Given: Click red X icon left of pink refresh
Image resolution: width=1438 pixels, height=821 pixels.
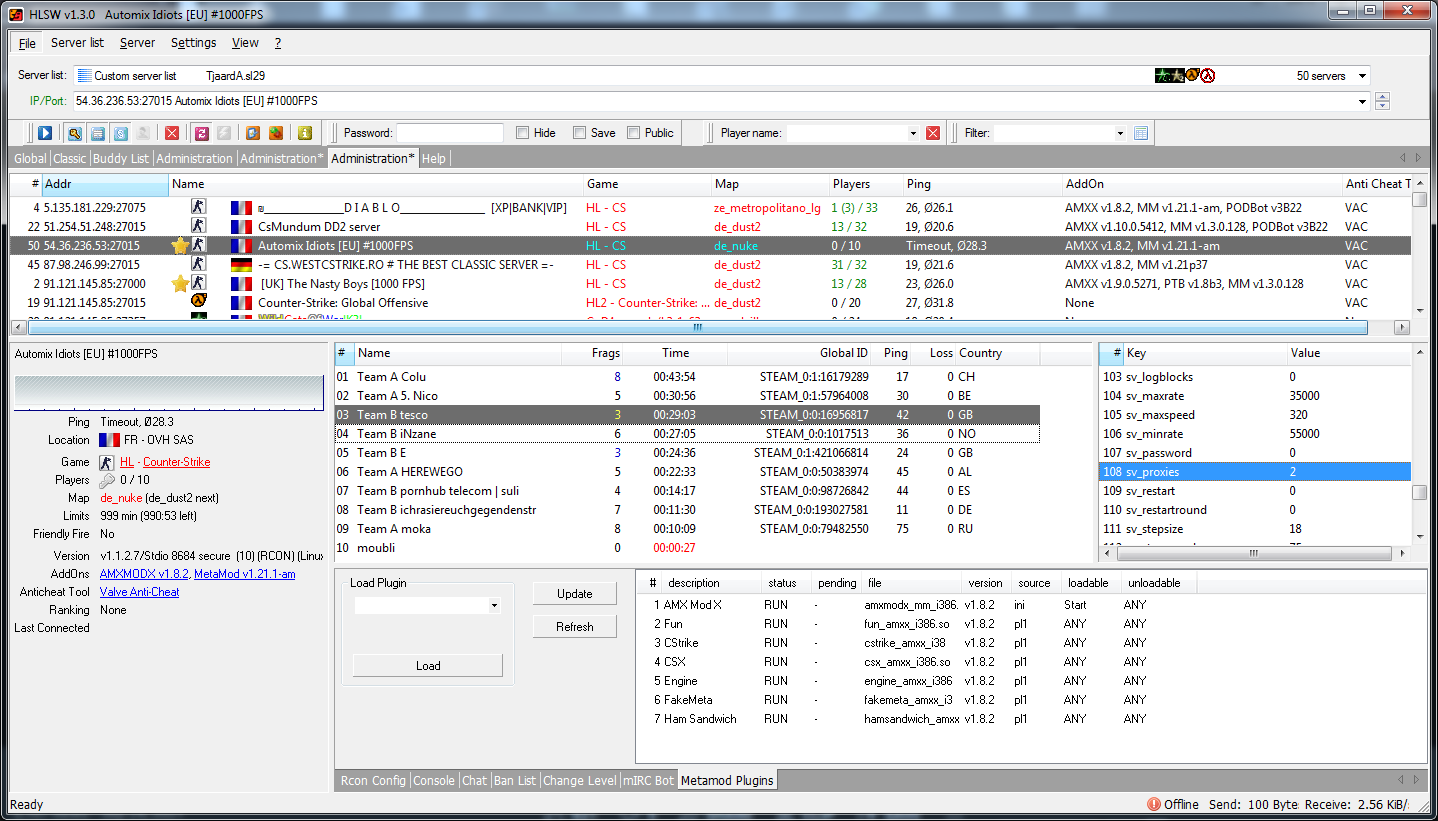Looking at the screenshot, I should point(172,132).
